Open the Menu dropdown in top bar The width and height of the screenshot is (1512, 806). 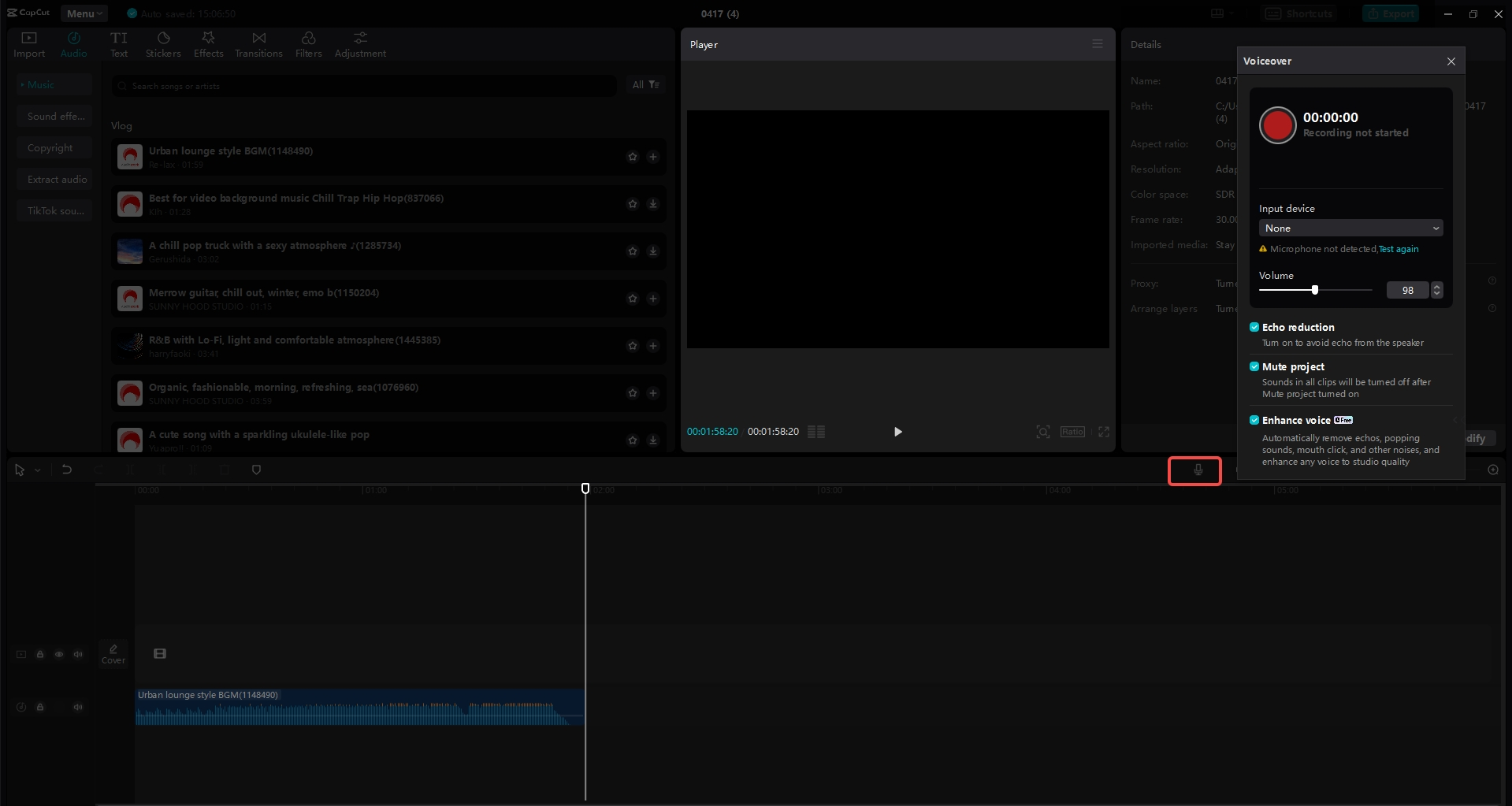[84, 13]
